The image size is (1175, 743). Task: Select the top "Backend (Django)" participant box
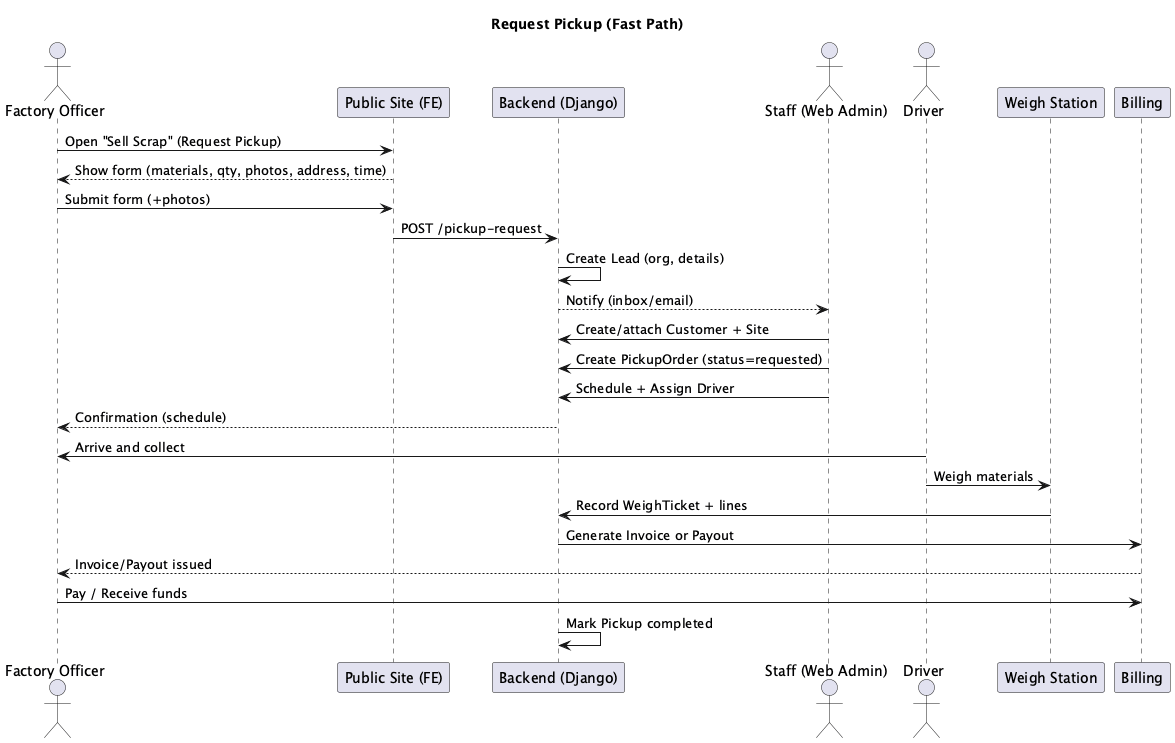coord(558,103)
